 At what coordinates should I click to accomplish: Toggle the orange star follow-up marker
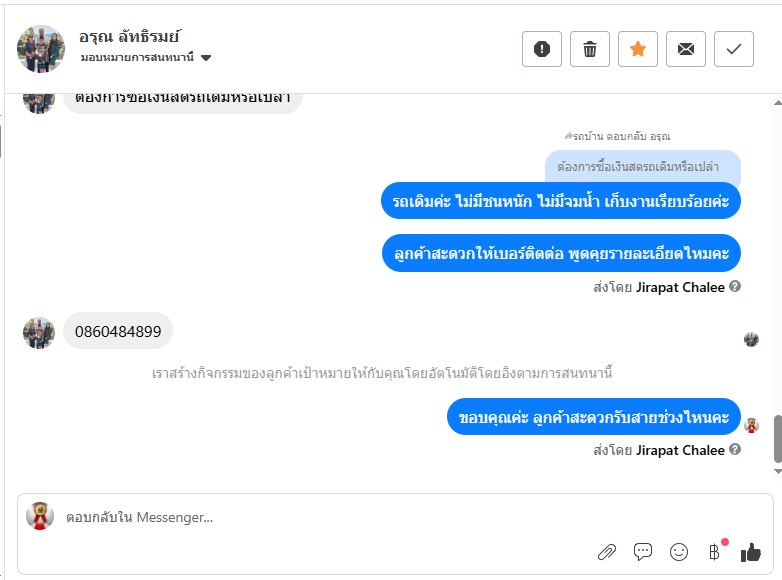pos(637,49)
